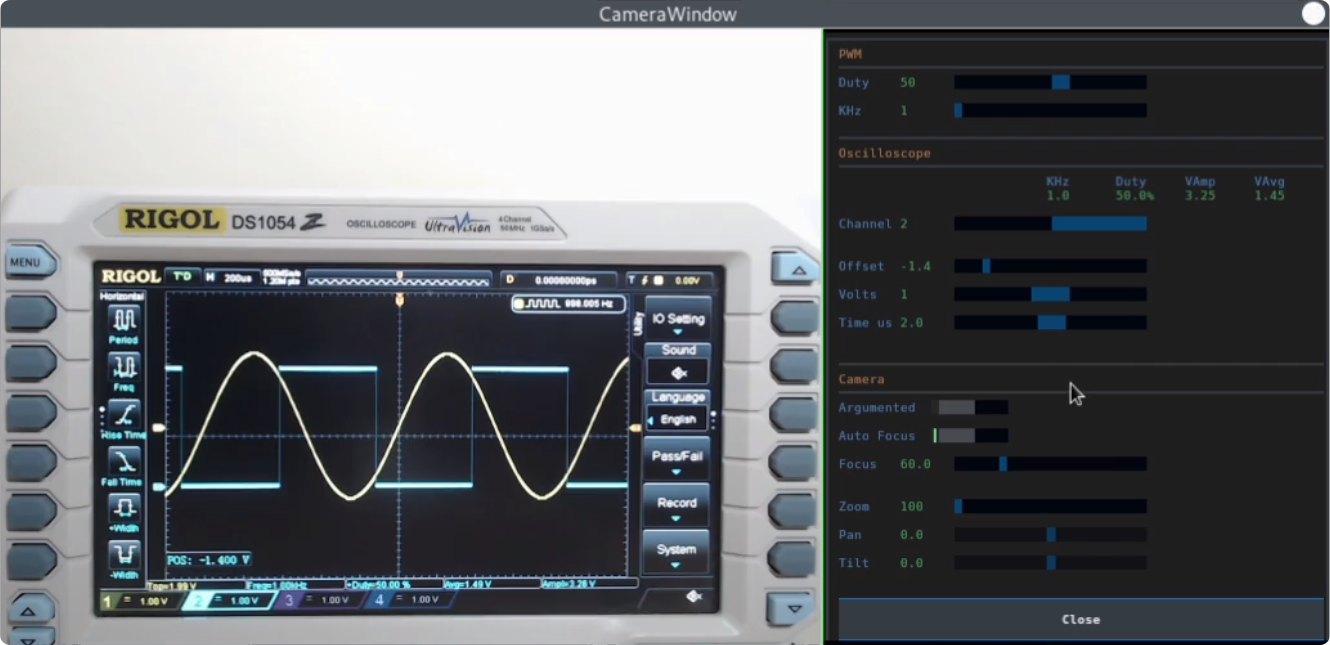Adjust the Time us slider
The image size is (1330, 645).
pyautogui.click(x=1050, y=322)
